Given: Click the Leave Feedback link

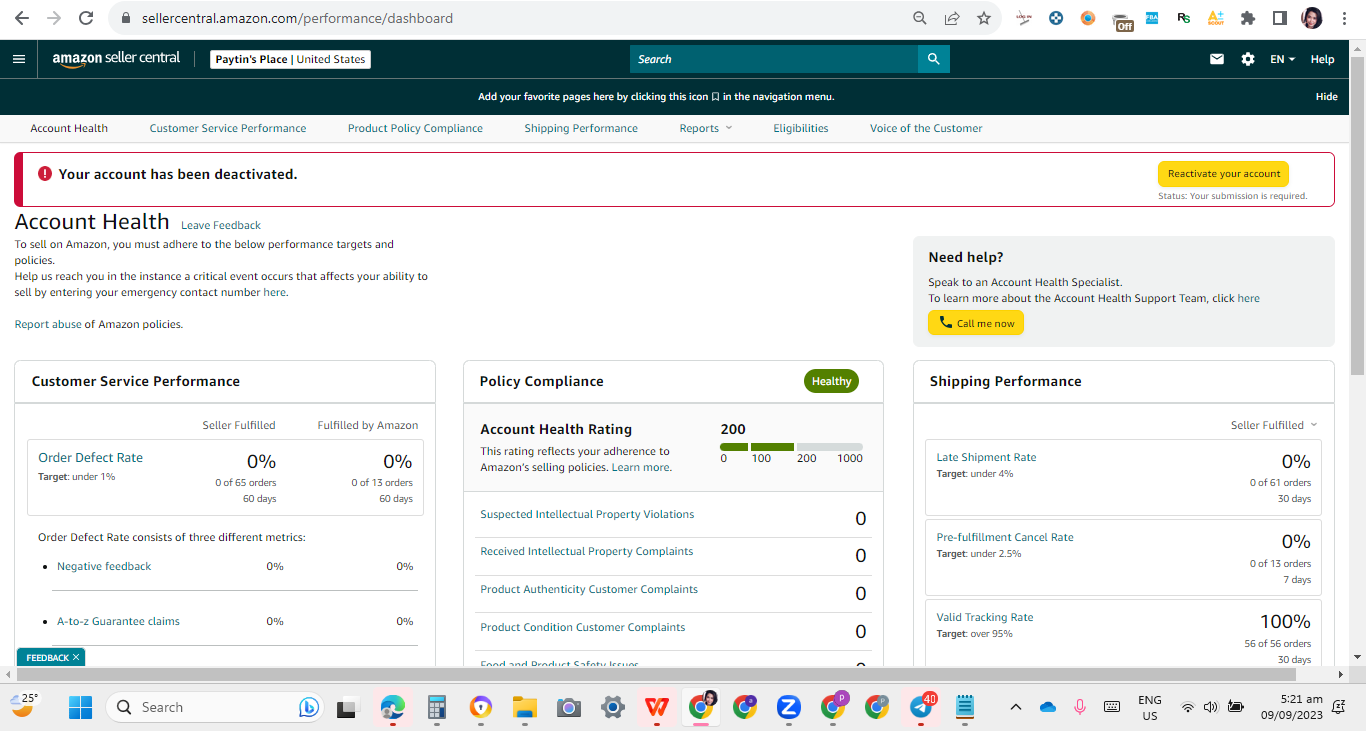Looking at the screenshot, I should [221, 225].
